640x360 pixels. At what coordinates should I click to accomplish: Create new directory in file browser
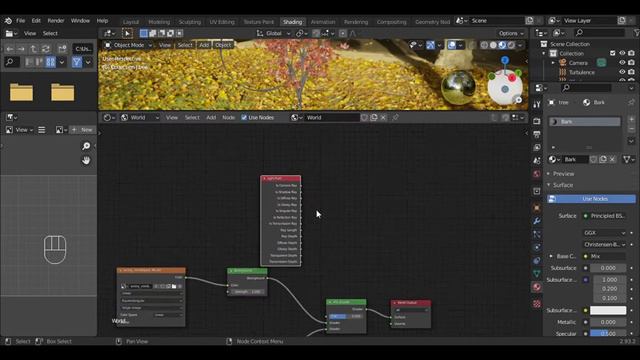(62, 49)
